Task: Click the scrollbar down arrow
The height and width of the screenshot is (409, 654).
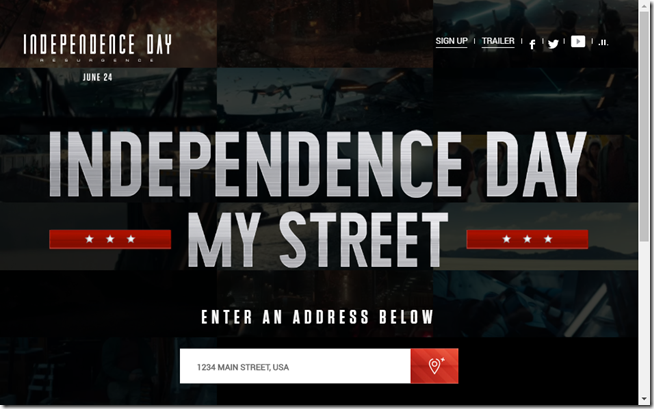Action: pos(644,400)
